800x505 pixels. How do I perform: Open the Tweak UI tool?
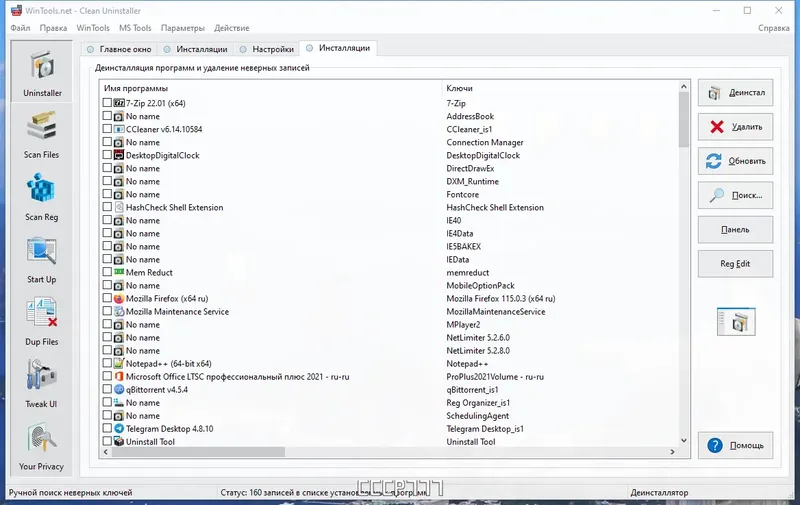(x=42, y=384)
